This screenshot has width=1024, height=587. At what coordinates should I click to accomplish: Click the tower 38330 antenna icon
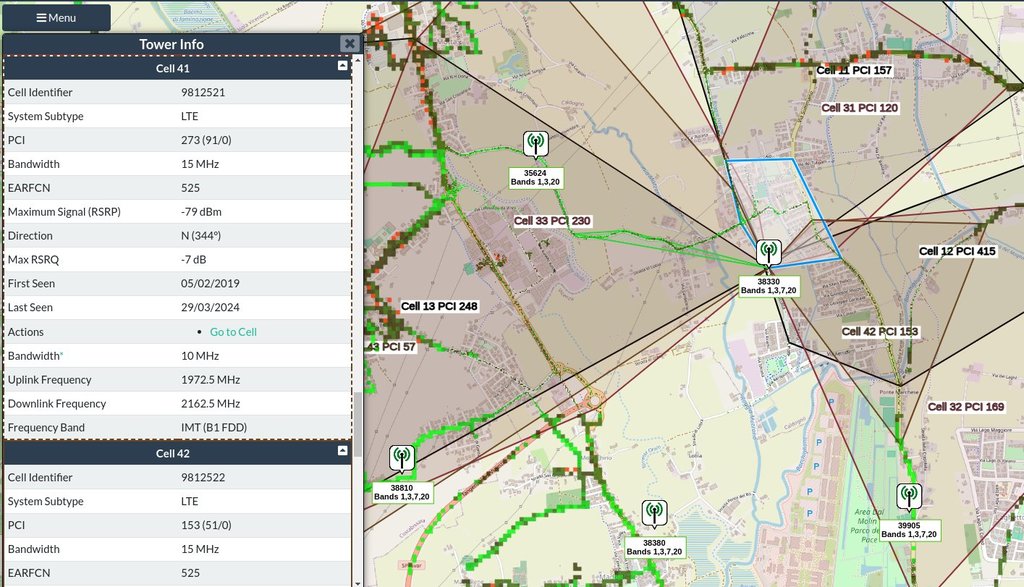768,252
